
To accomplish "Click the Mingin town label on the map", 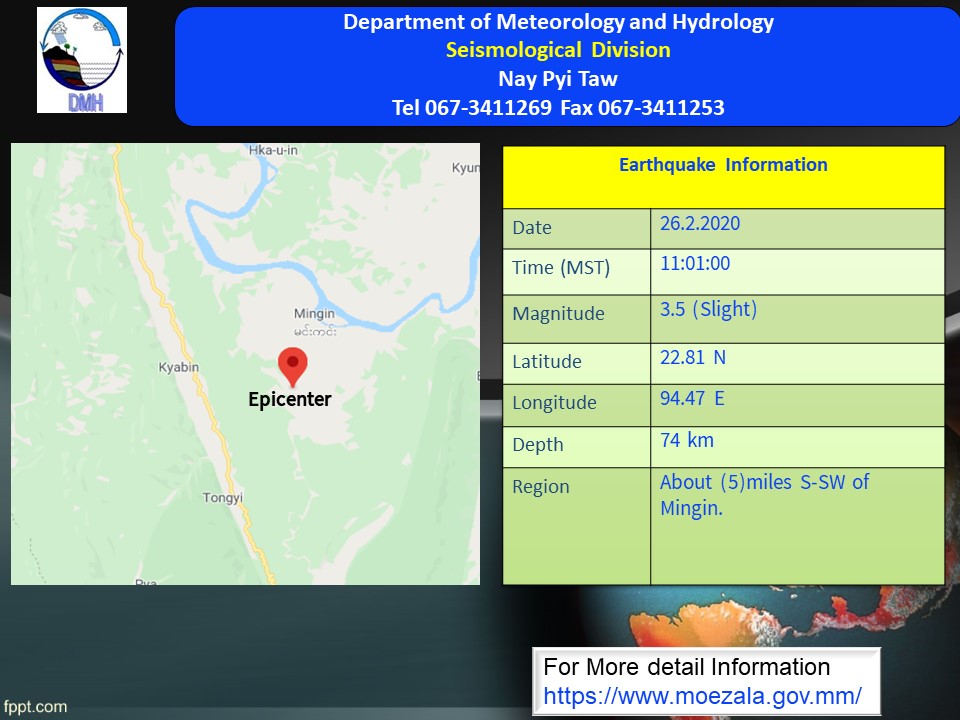I will [x=314, y=314].
